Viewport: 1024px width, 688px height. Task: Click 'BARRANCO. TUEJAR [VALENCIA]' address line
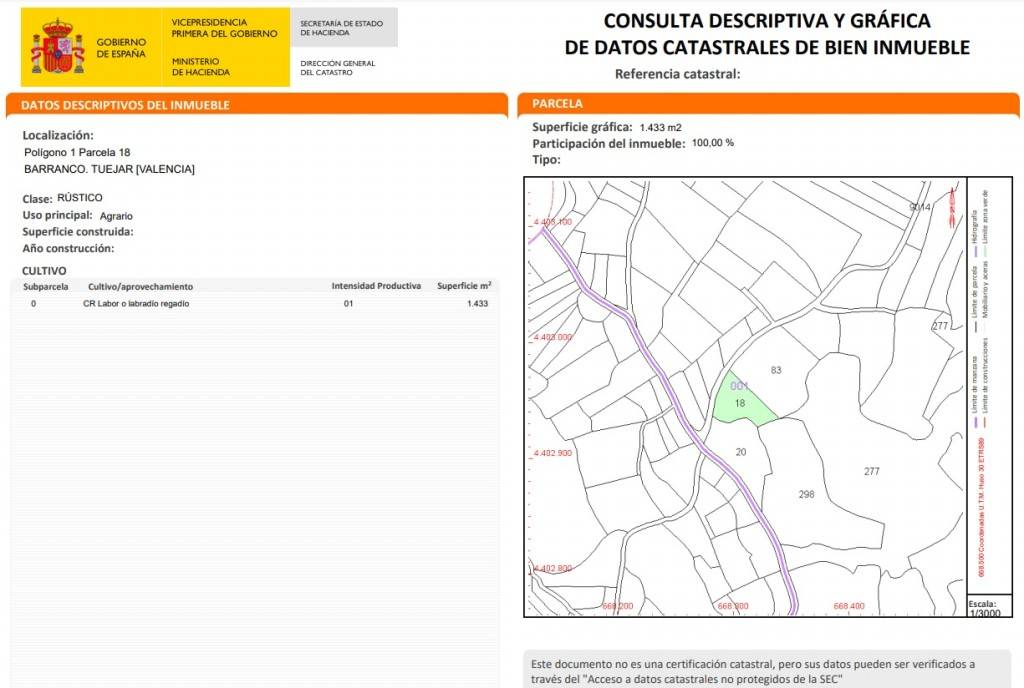109,169
